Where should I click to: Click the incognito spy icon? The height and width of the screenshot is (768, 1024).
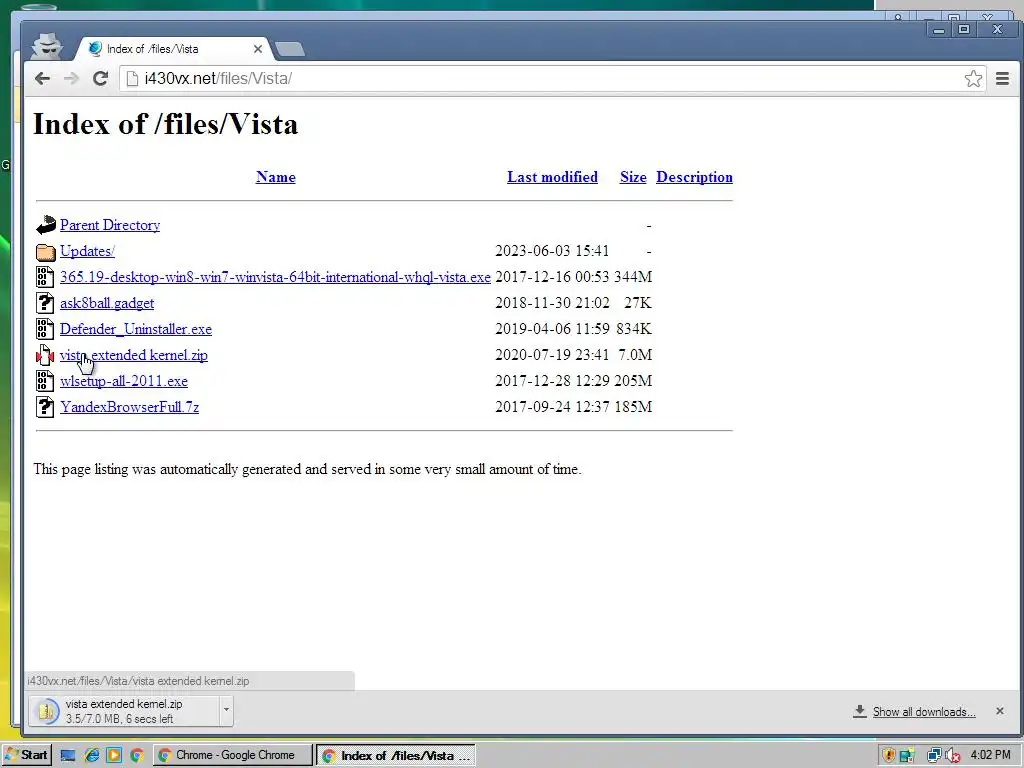47,46
